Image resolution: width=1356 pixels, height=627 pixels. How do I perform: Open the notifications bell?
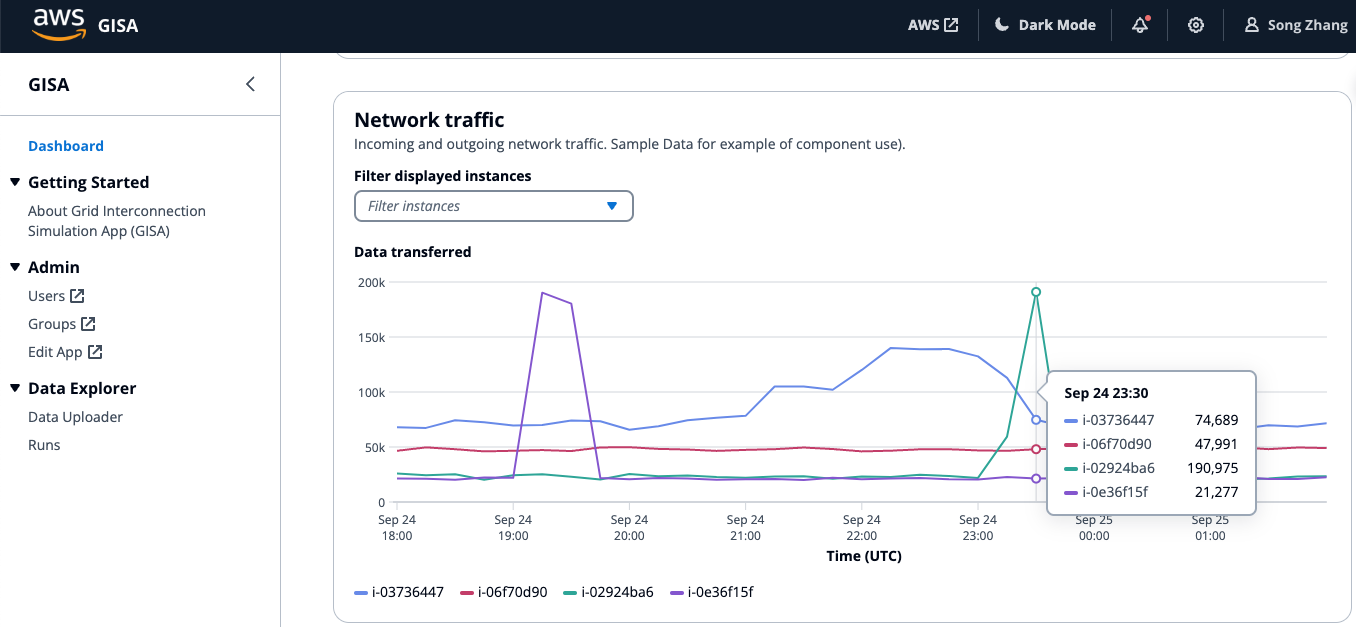(x=1140, y=24)
